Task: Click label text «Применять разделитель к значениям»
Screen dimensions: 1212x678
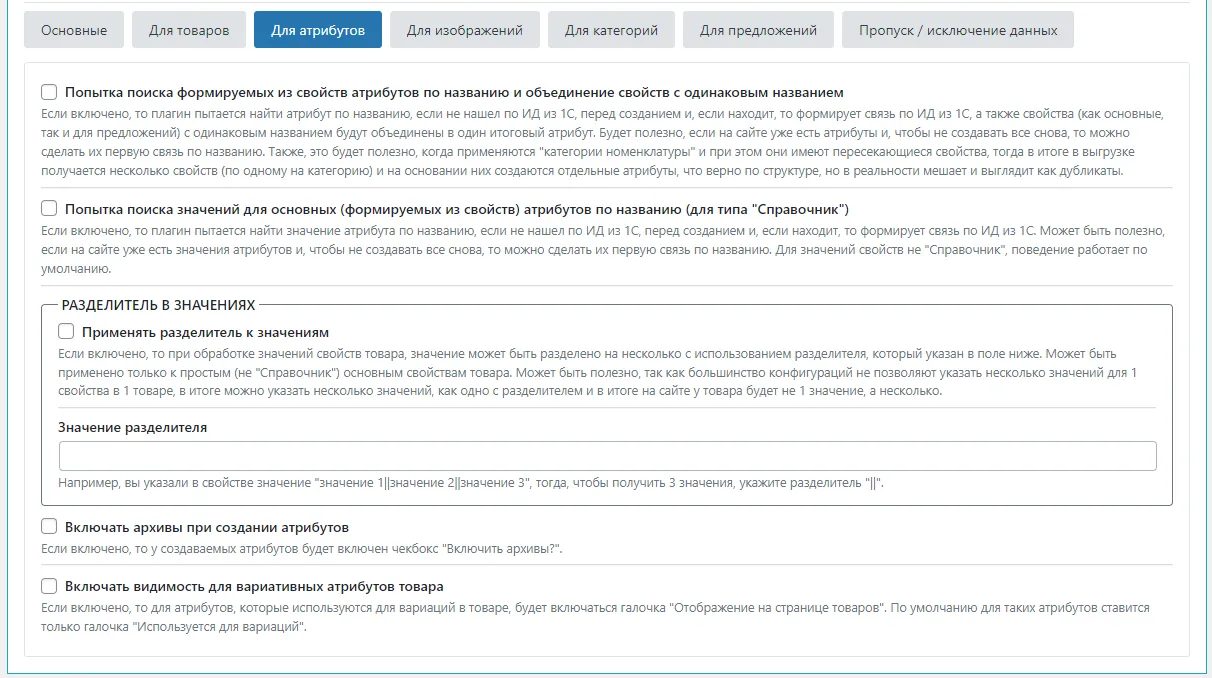Action: click(221, 331)
